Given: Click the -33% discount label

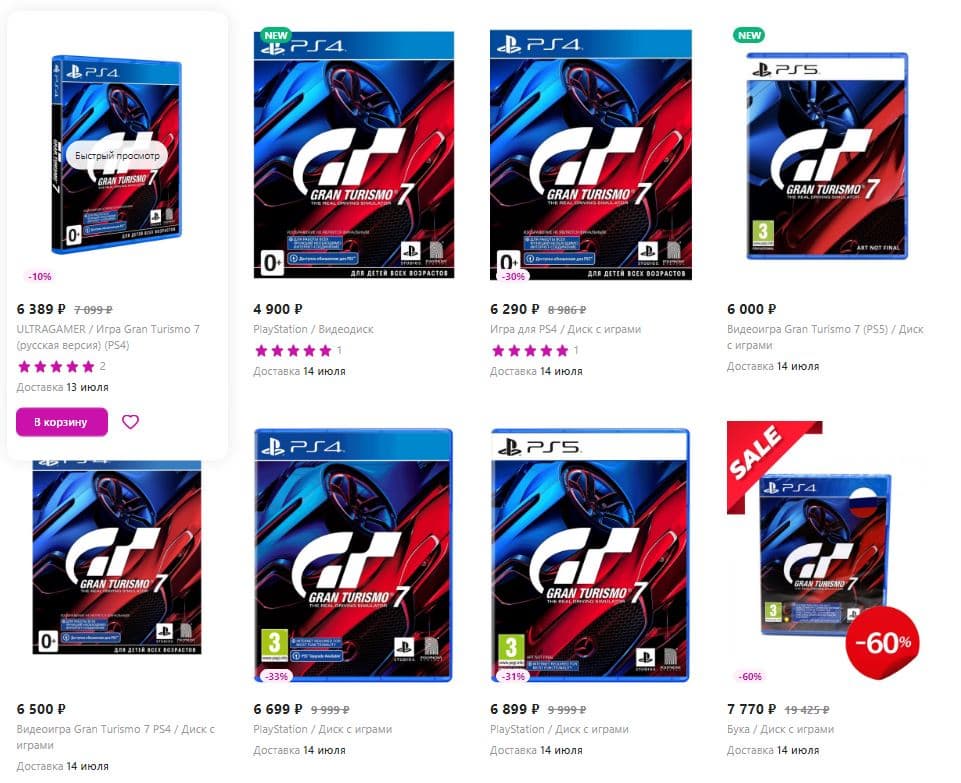Looking at the screenshot, I should (276, 676).
